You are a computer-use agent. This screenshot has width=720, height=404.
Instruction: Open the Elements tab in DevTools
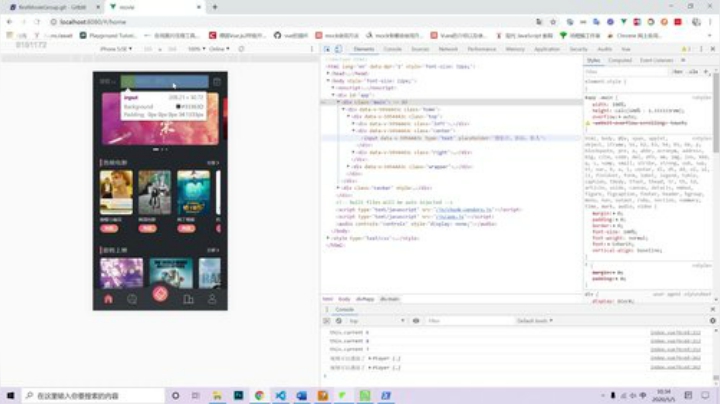pyautogui.click(x=364, y=49)
